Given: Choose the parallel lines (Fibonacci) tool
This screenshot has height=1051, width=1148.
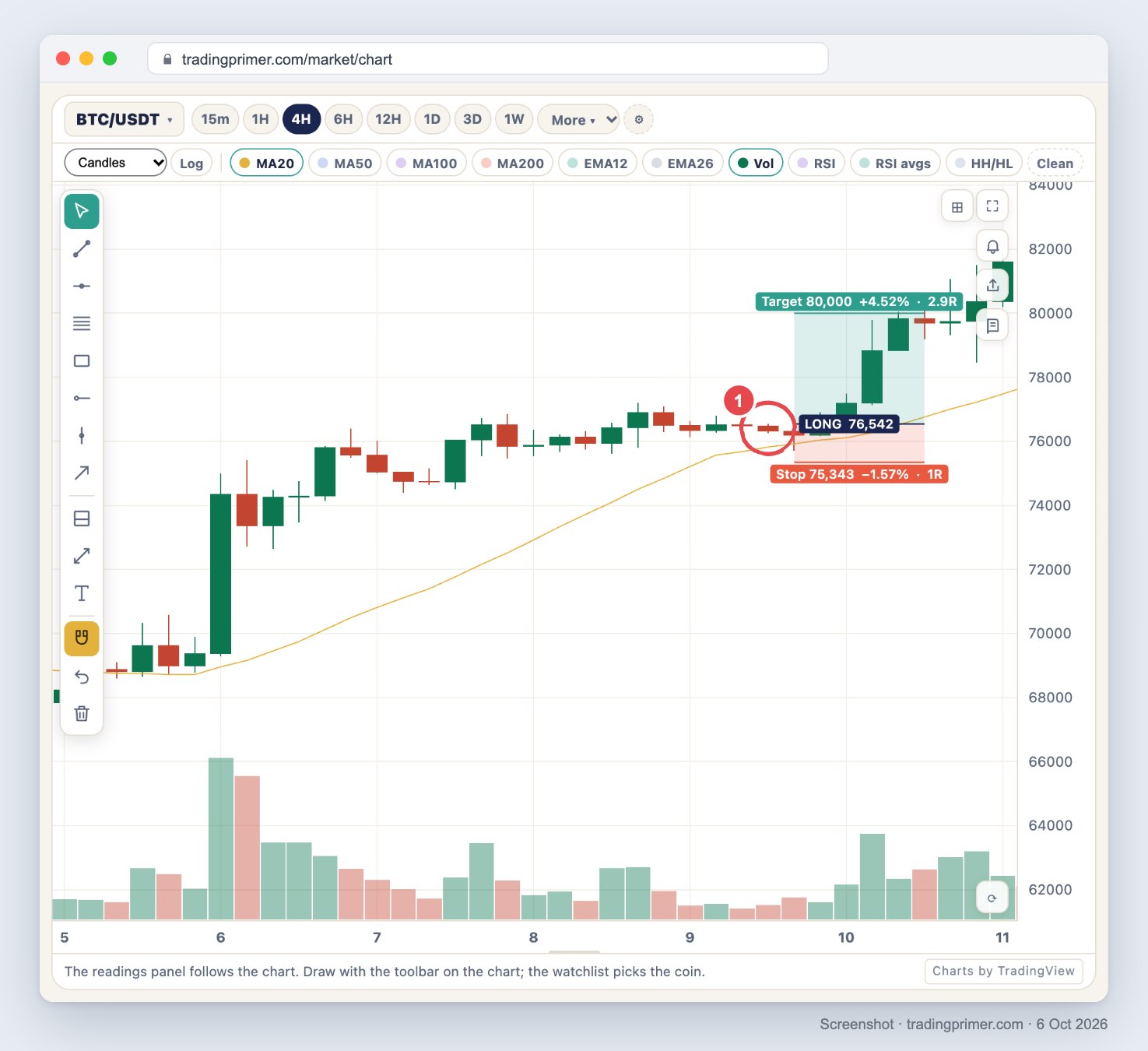Looking at the screenshot, I should (x=82, y=323).
